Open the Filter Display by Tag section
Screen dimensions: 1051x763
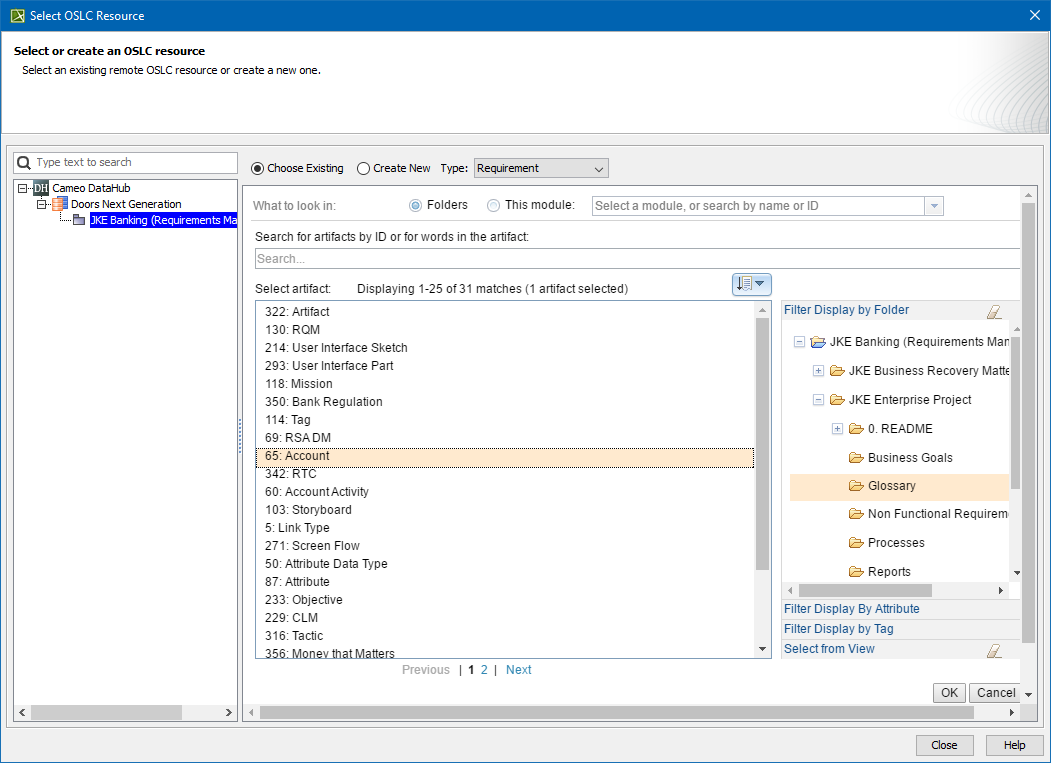coord(838,629)
